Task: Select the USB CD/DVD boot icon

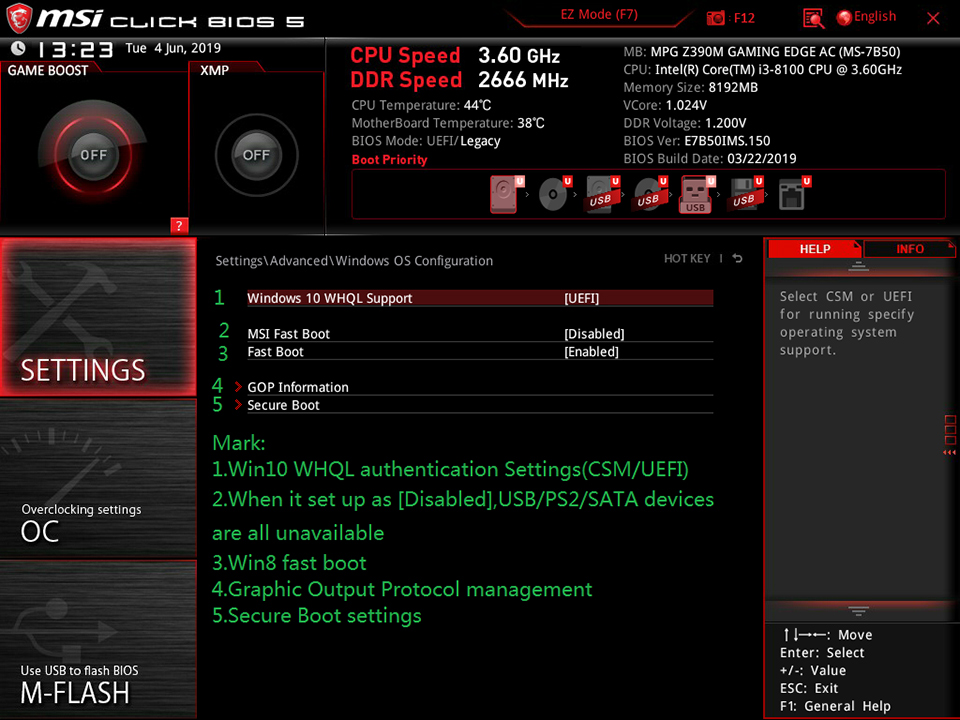Action: click(649, 194)
